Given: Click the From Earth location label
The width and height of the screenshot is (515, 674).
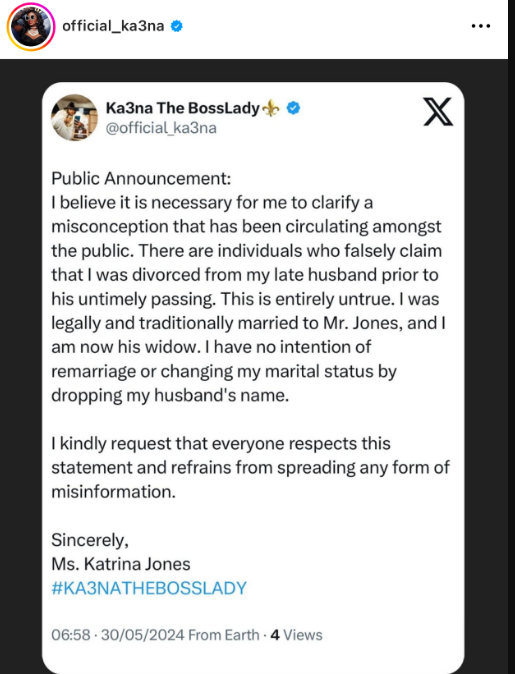Looking at the screenshot, I should [x=224, y=635].
